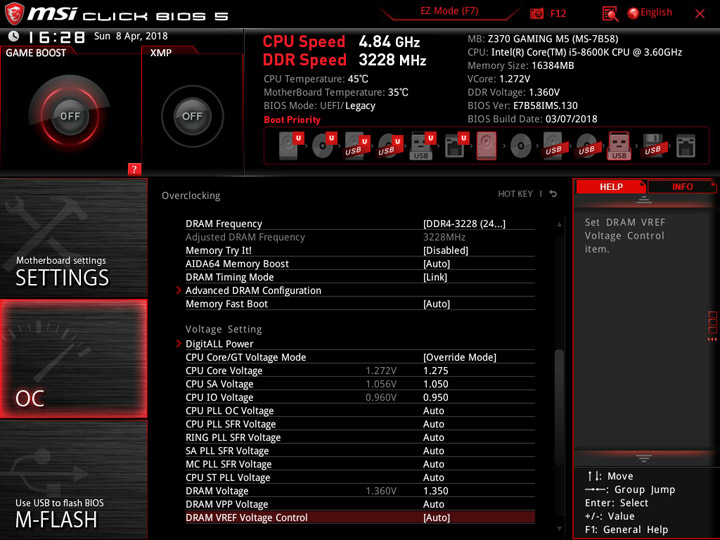Select last legacy network boot icon
The image size is (720, 540).
coord(686,146)
